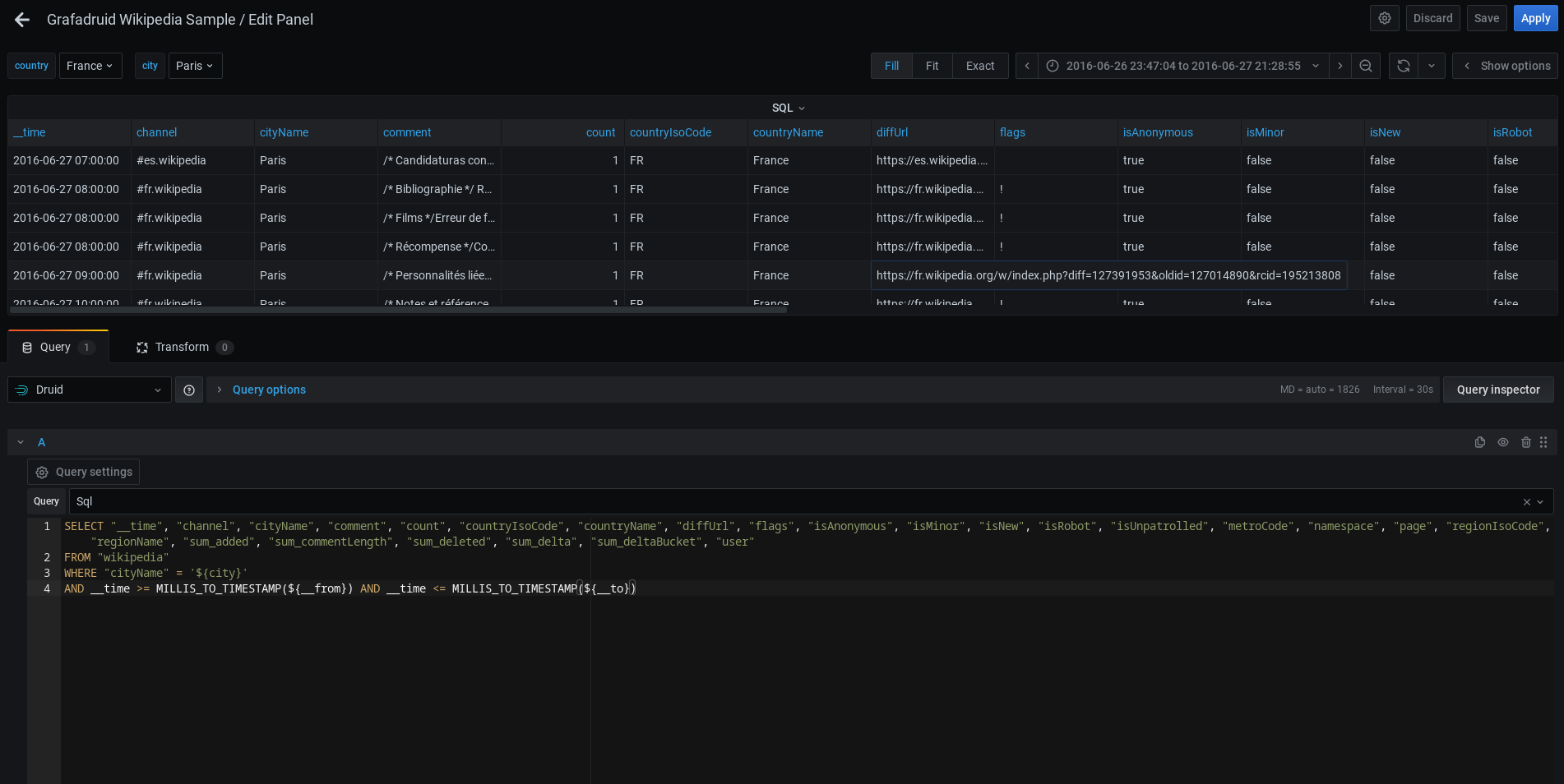Expand the Query options section
Viewport: 1564px width, 784px height.
(x=269, y=390)
